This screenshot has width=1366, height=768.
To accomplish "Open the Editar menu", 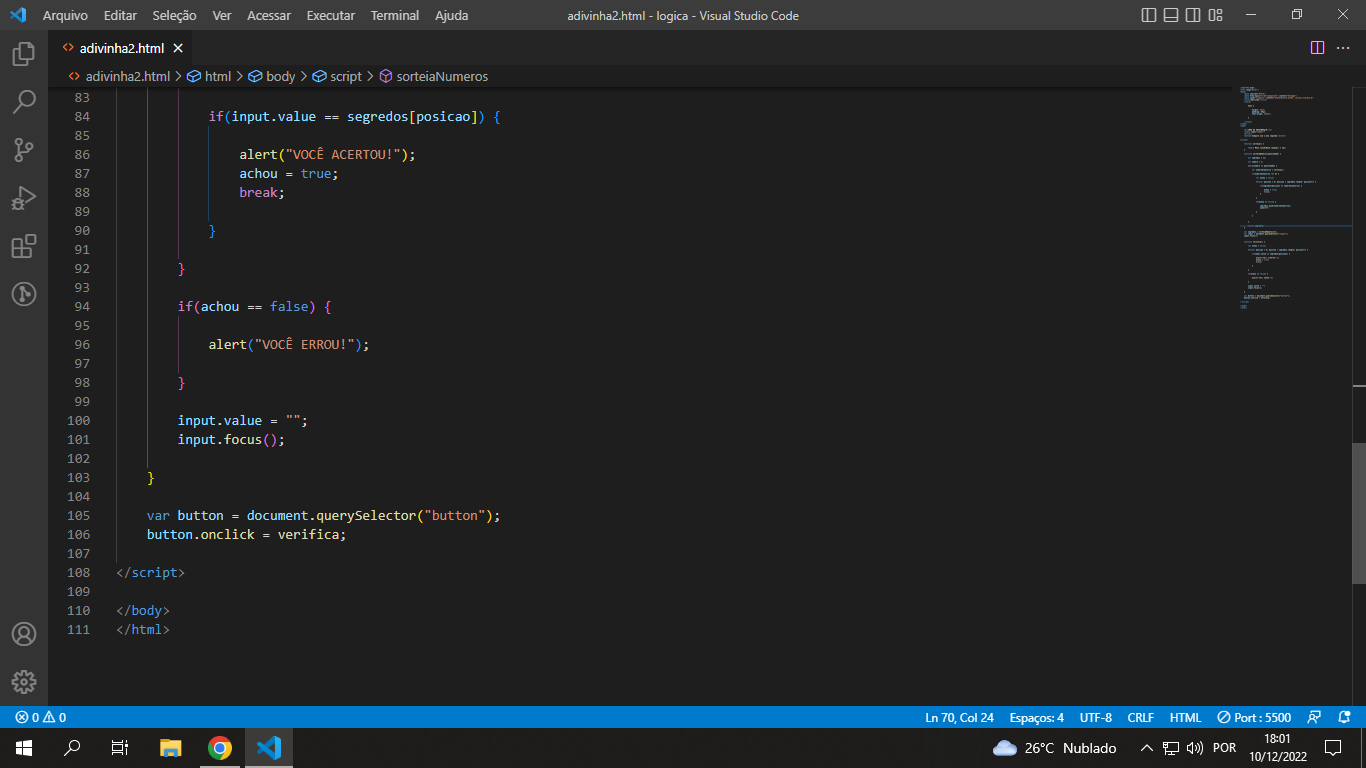I will (121, 15).
